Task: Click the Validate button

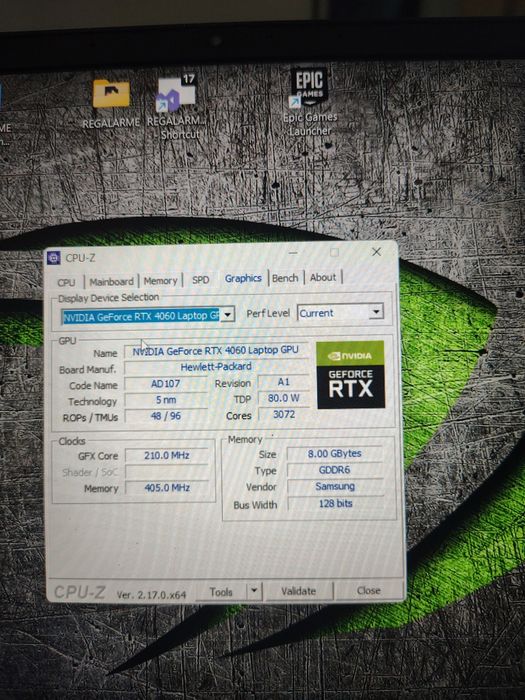Action: coord(299,591)
